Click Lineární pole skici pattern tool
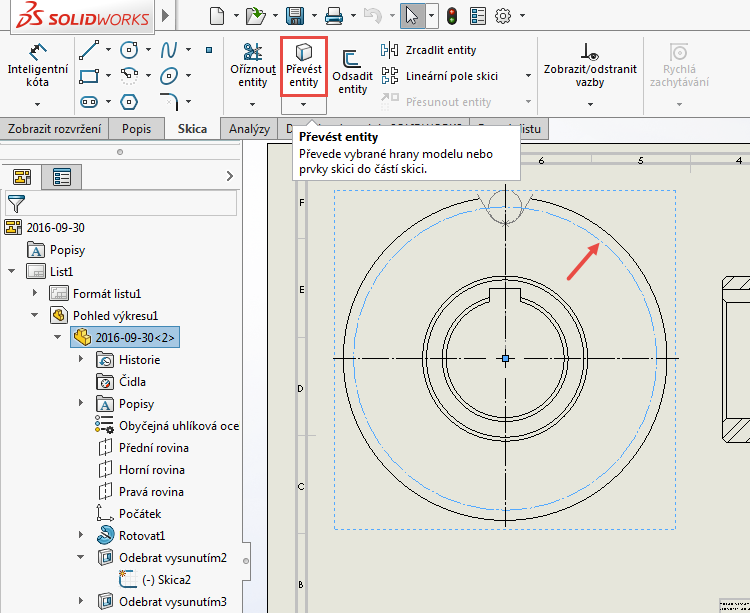 tap(439, 76)
